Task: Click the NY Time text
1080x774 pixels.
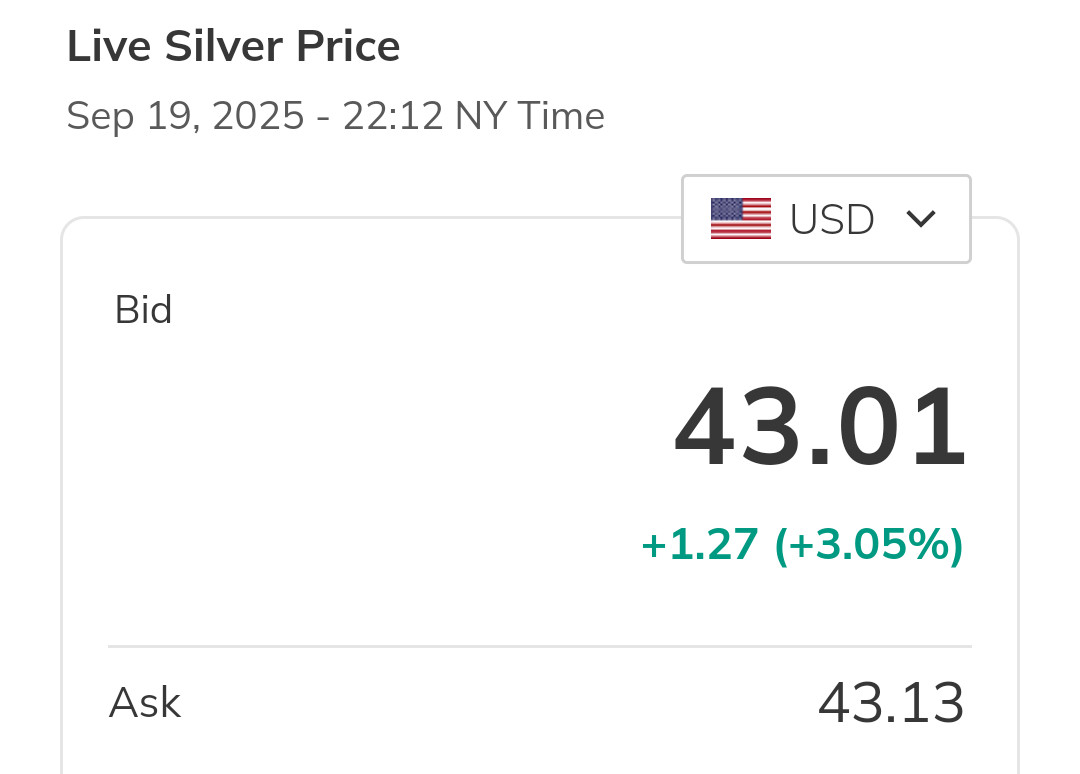Action: [530, 117]
